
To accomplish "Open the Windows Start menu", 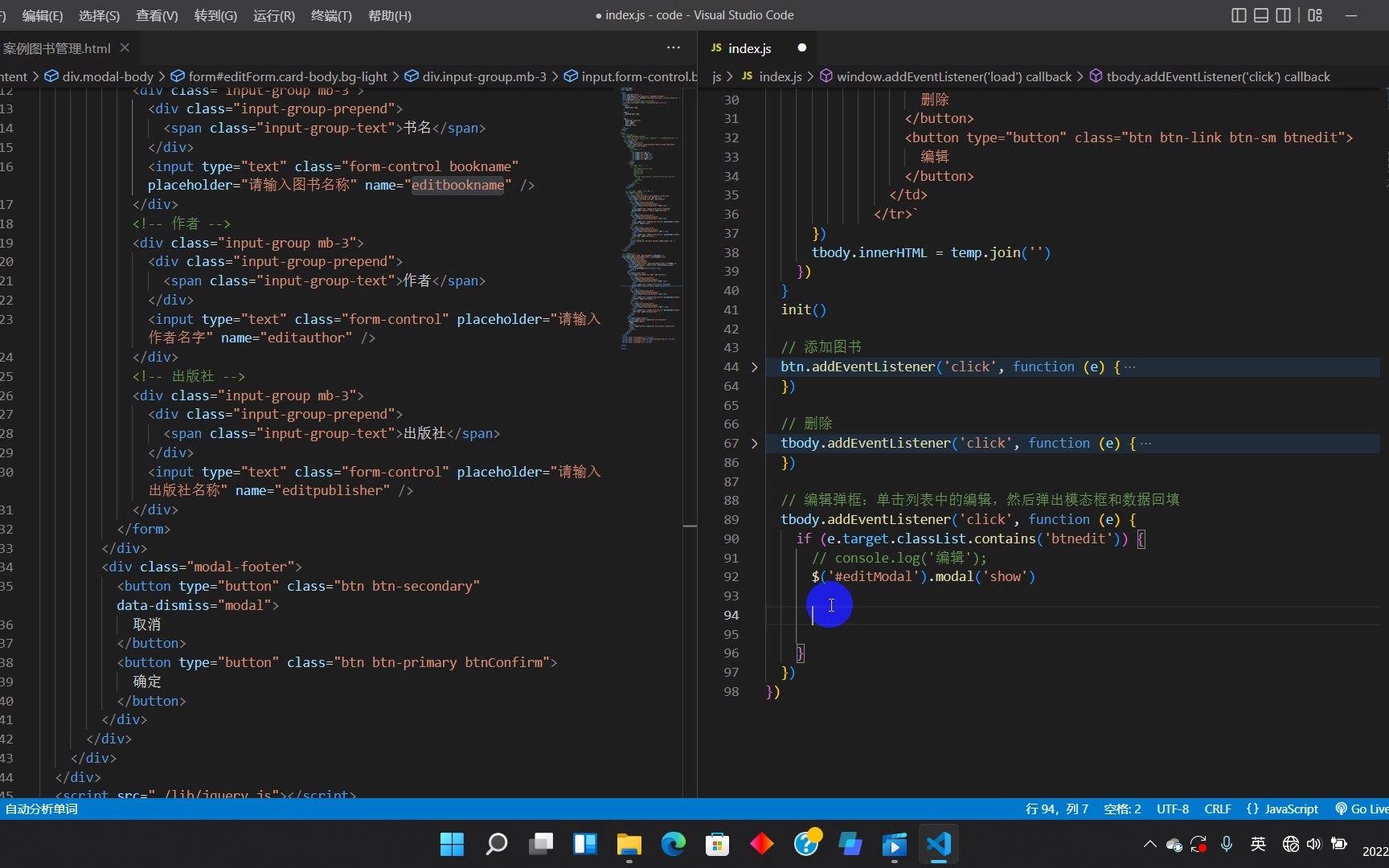I will coord(452,844).
